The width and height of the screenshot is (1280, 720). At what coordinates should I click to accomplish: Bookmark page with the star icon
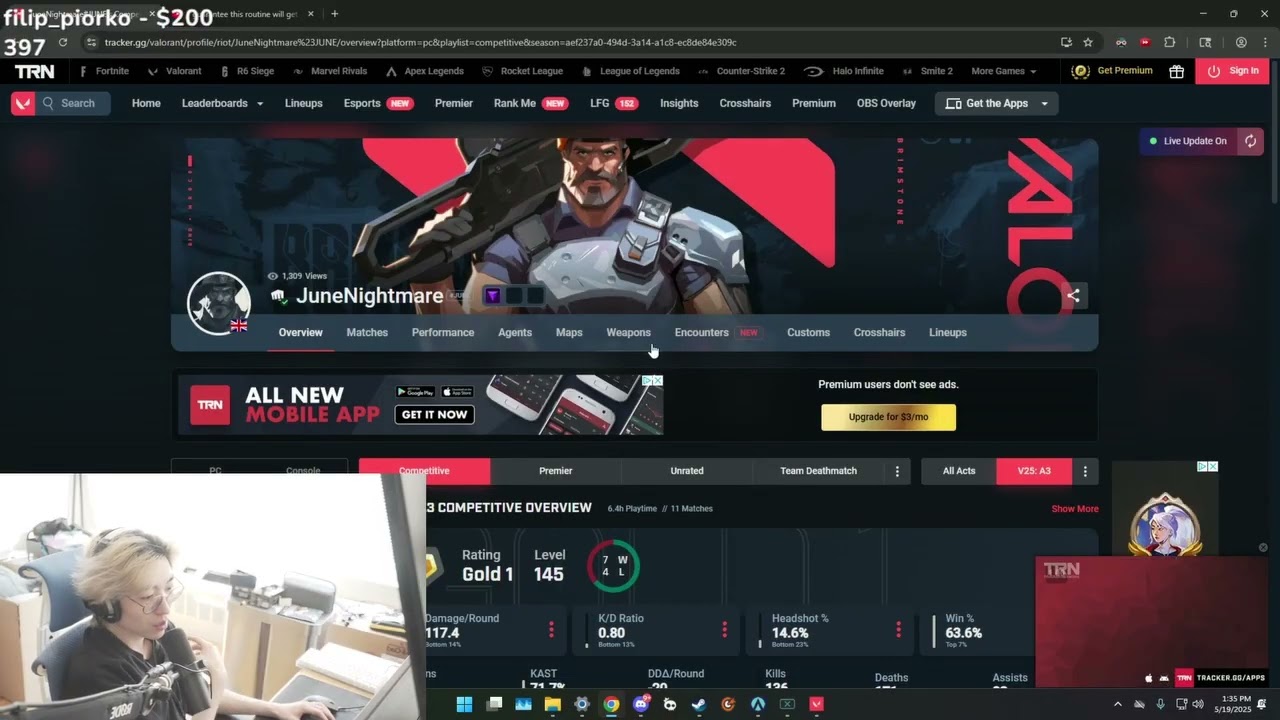pyautogui.click(x=1088, y=42)
